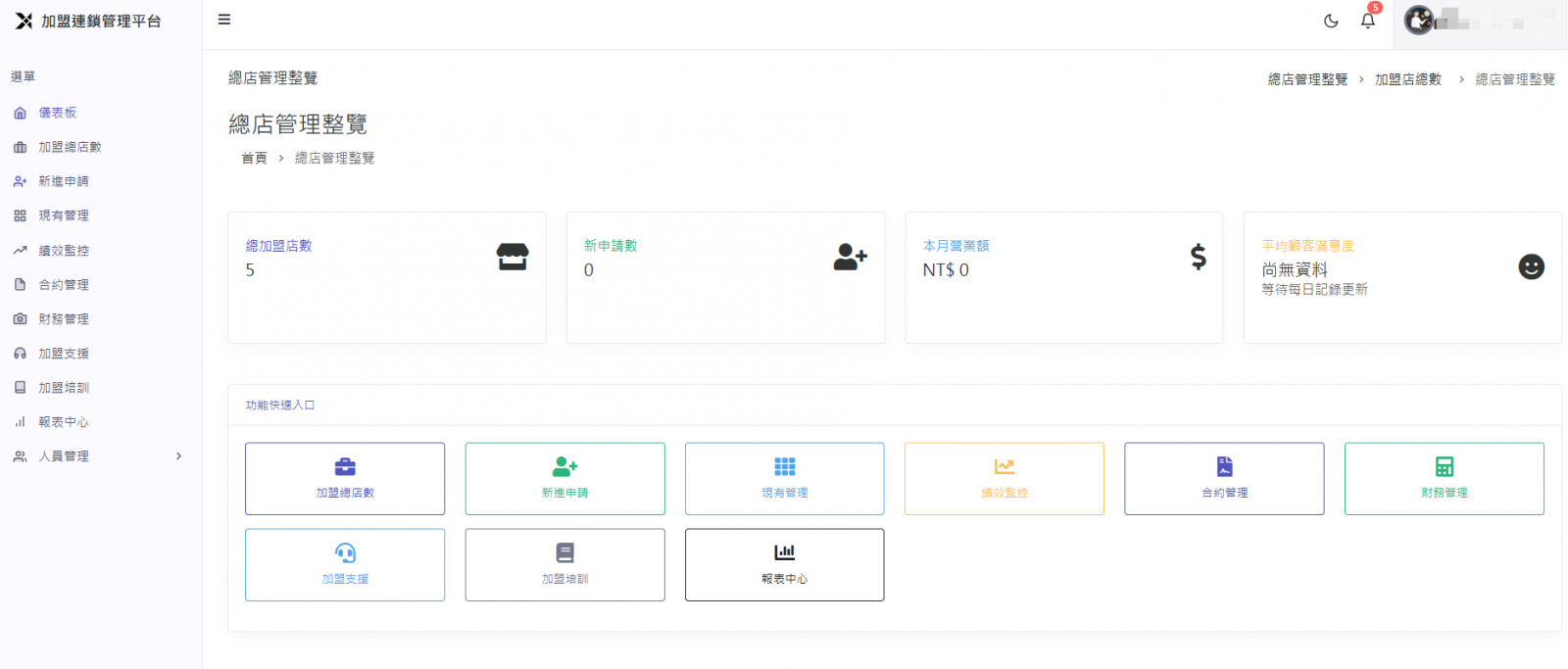Click the 首頁 breadcrumb link

(254, 158)
